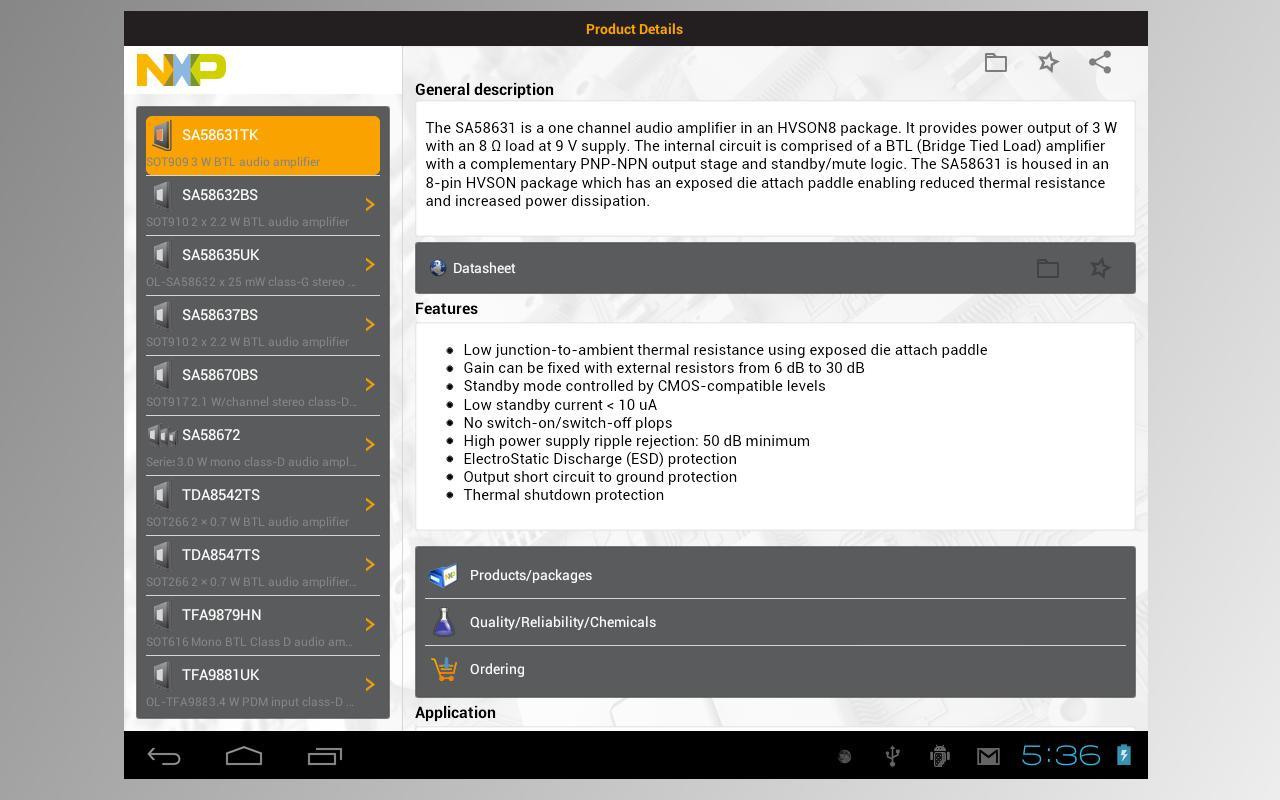Tap the Product Details title
The width and height of the screenshot is (1280, 800).
click(634, 29)
